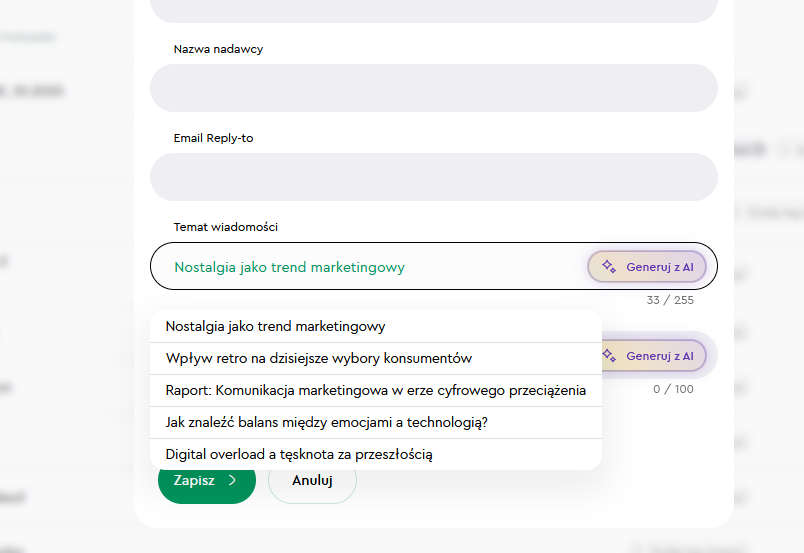
Task: Click the "33 / 255" character counter
Action: [x=670, y=300]
